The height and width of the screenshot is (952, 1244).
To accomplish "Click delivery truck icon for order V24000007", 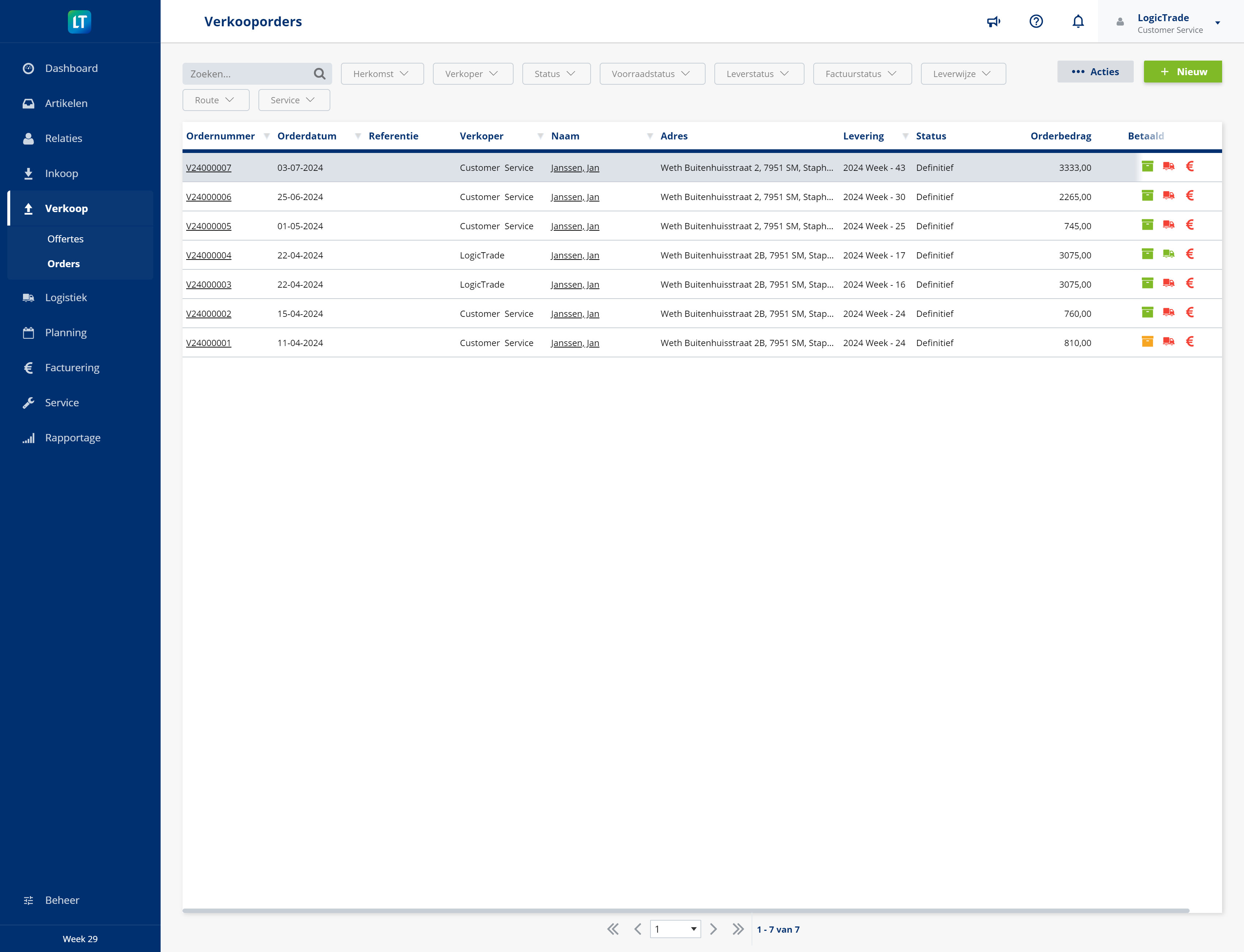I will [1169, 166].
